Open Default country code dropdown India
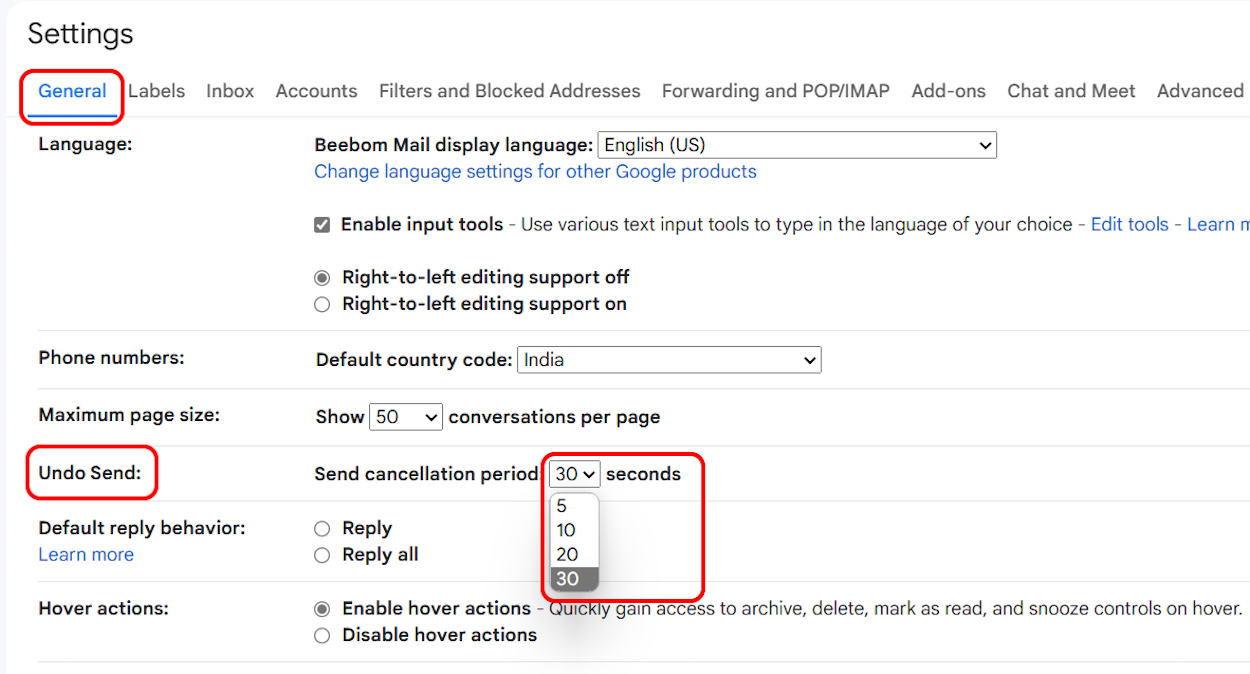The width and height of the screenshot is (1250, 674). click(x=669, y=360)
